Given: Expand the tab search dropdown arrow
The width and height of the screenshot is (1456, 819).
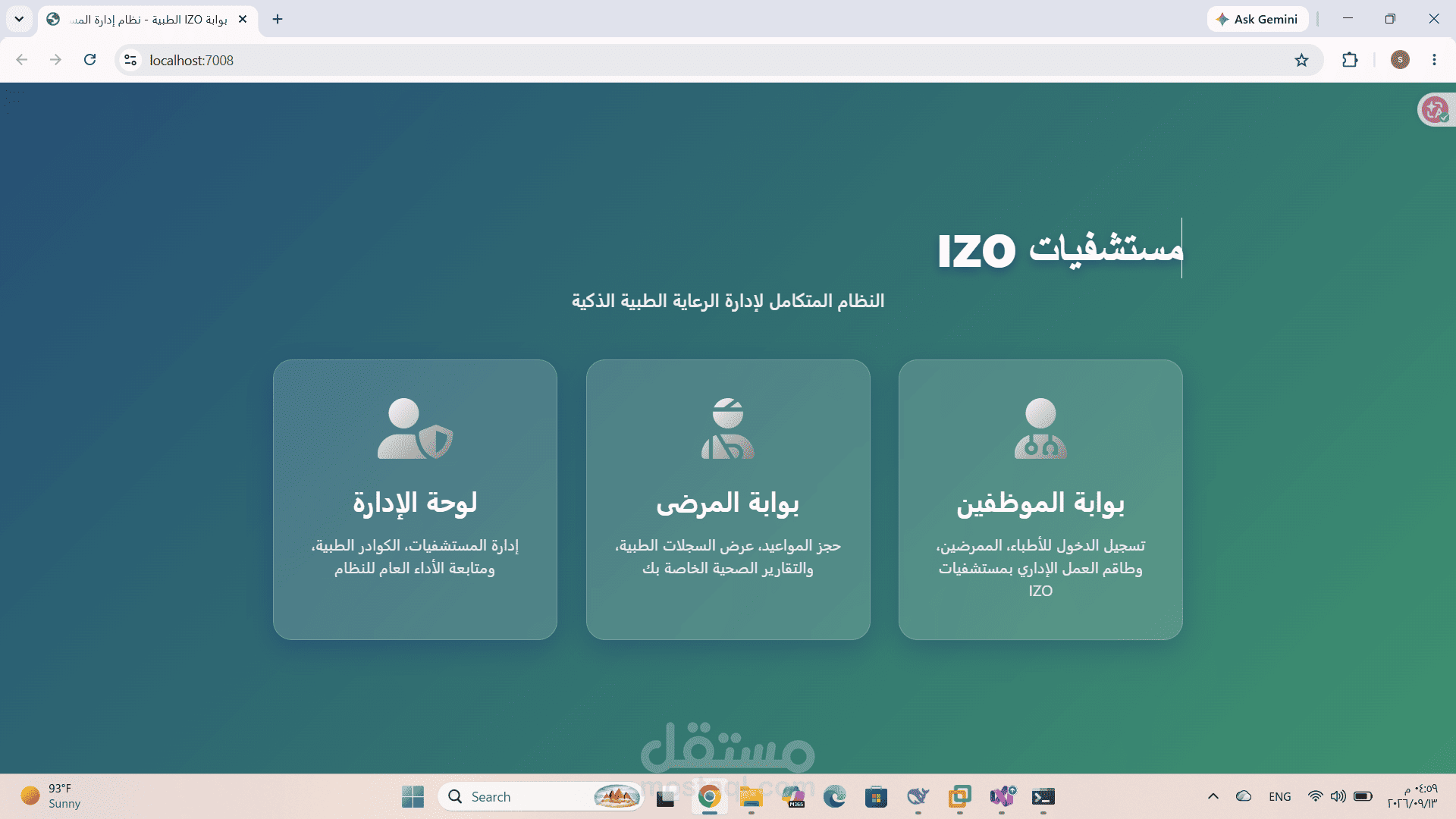Looking at the screenshot, I should (19, 19).
